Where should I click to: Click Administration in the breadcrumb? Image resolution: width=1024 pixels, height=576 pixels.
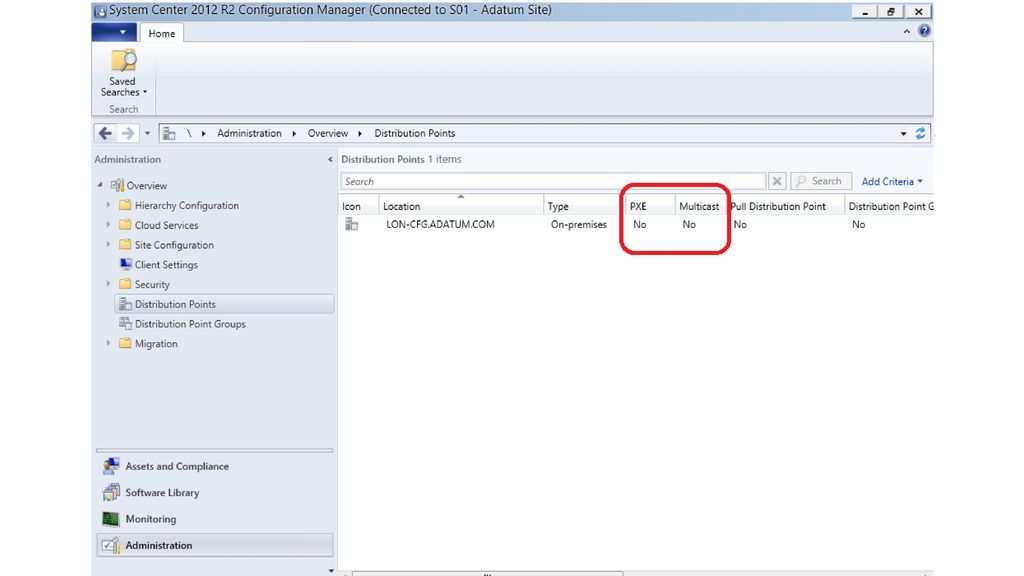[x=249, y=133]
